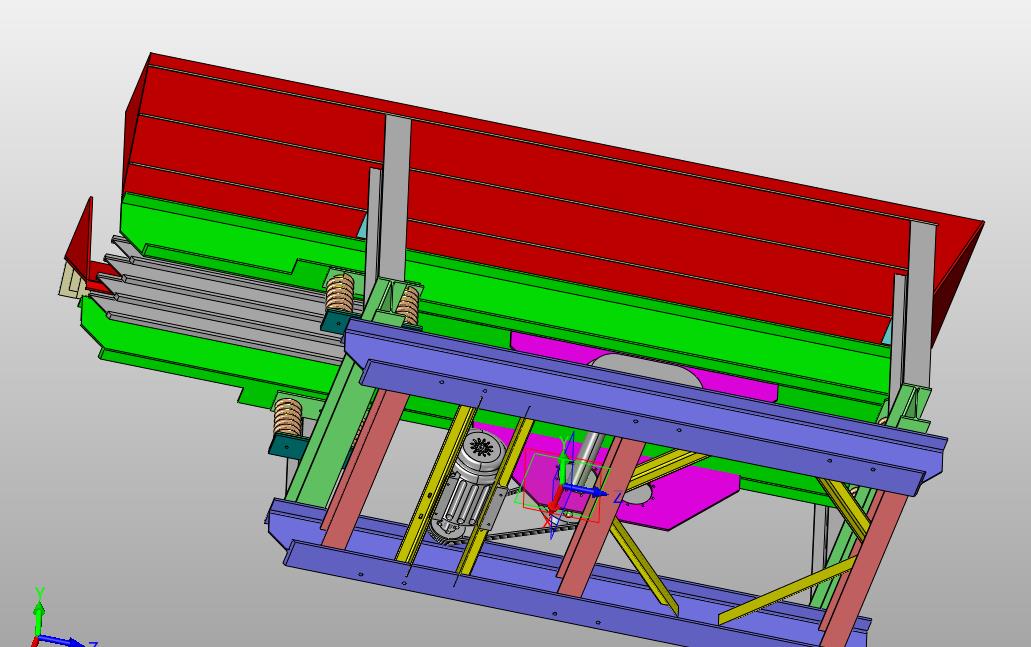
Task: Select the tall gray vertical post on left
Action: pyautogui.click(x=396, y=197)
